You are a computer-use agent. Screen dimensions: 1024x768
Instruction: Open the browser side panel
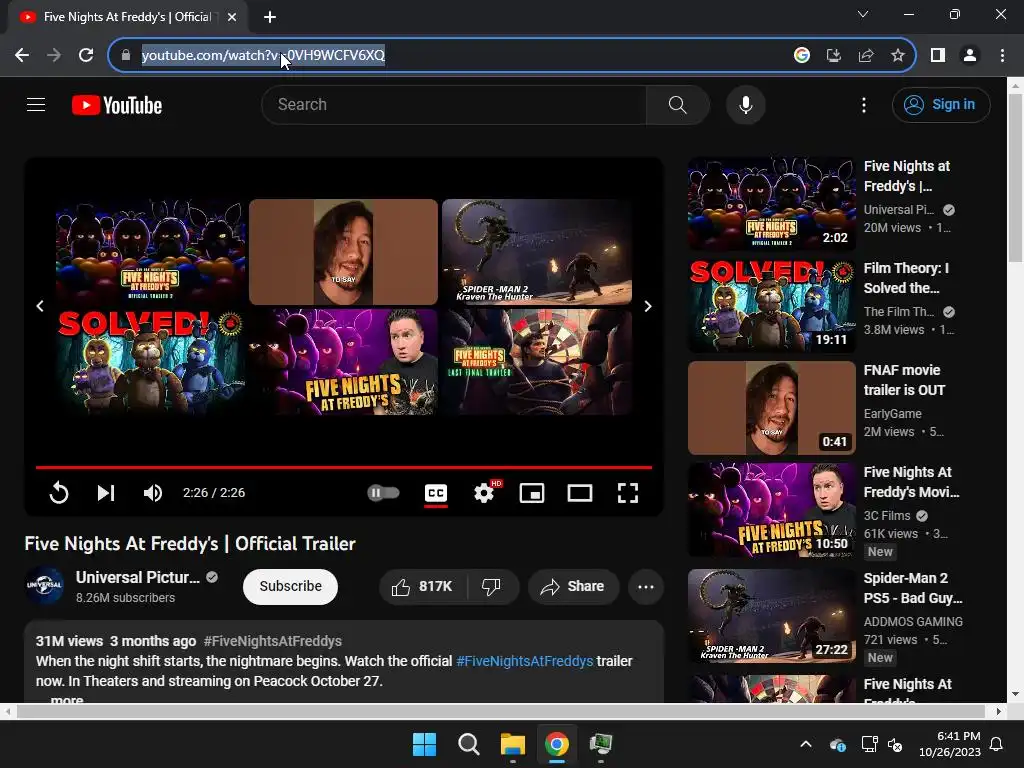tap(938, 56)
